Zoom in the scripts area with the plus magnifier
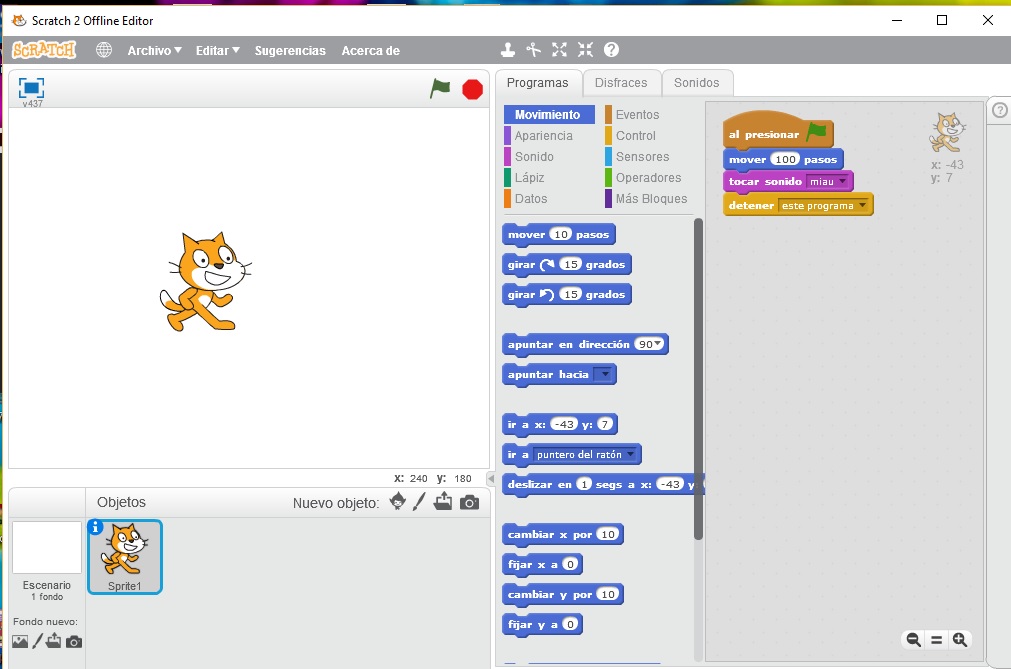The height and width of the screenshot is (669, 1011). coord(959,639)
